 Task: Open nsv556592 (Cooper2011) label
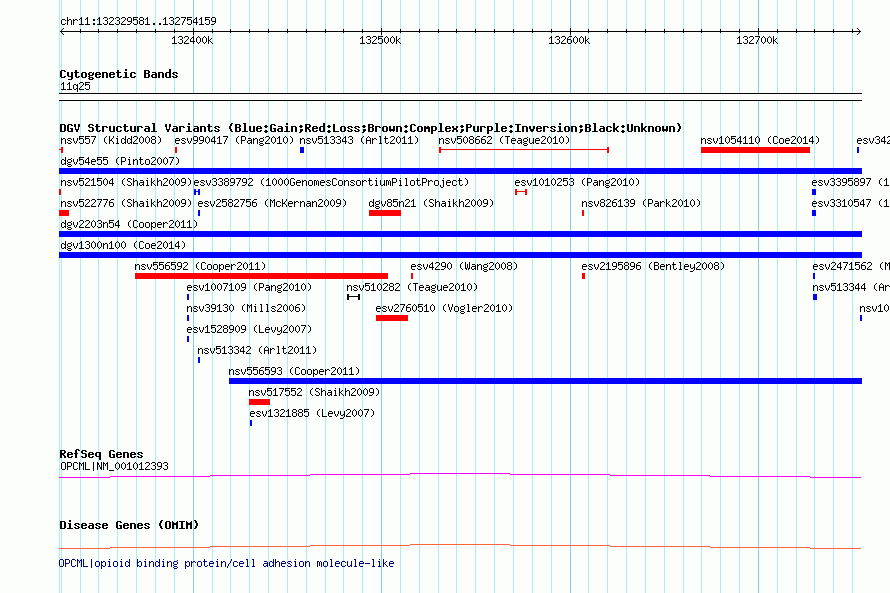[x=200, y=266]
